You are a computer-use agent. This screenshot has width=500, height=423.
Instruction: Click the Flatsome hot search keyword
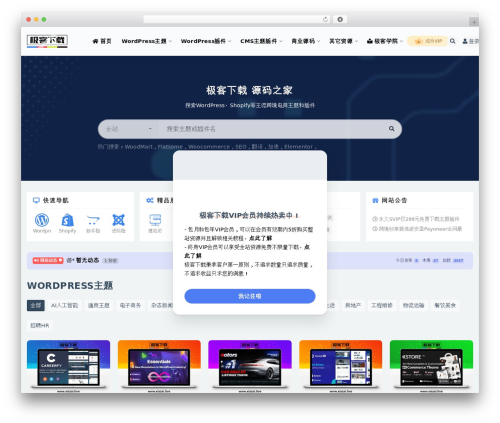pos(170,147)
